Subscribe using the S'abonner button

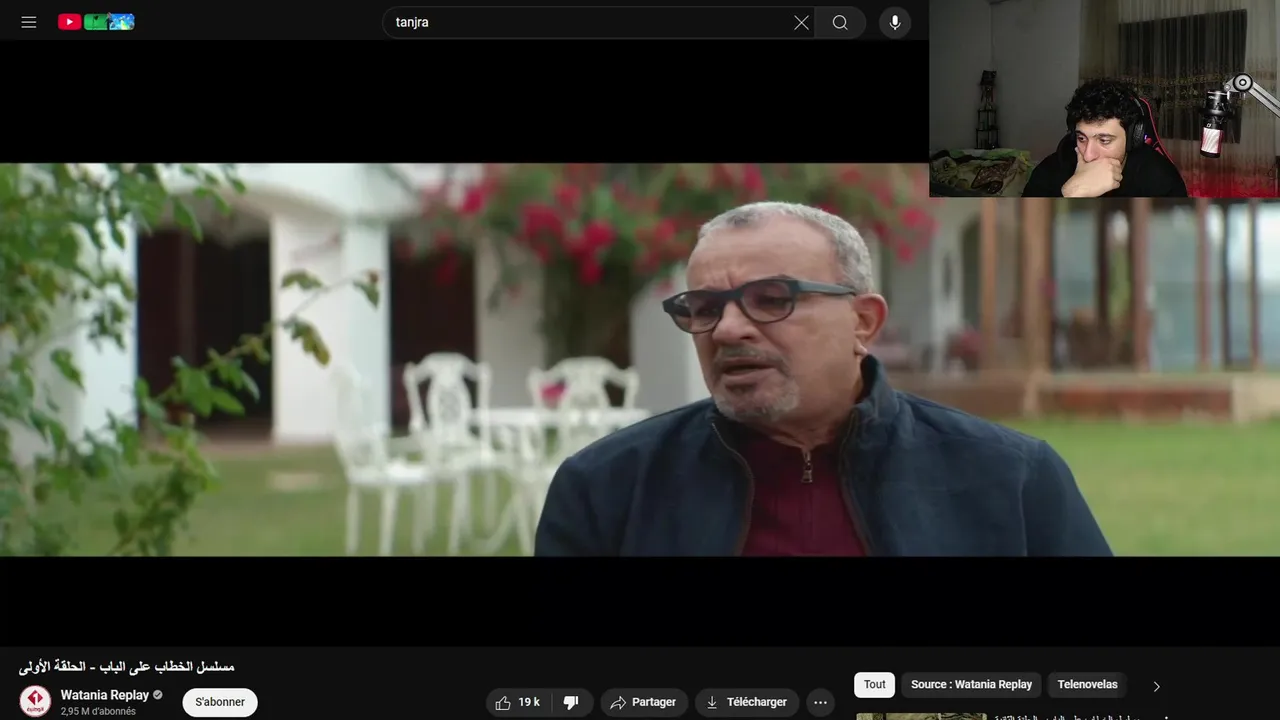click(220, 702)
